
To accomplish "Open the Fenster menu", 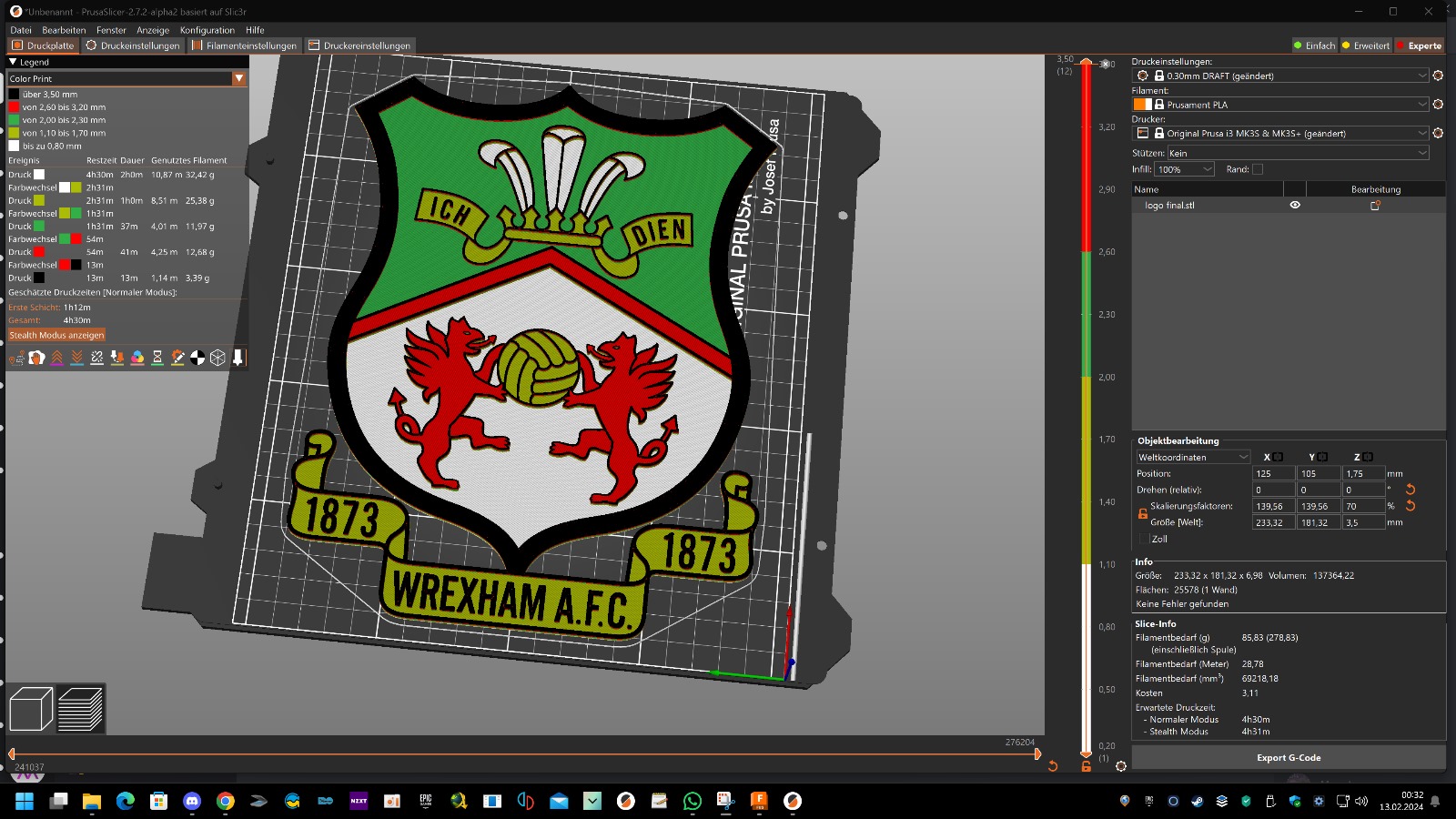I will click(111, 30).
